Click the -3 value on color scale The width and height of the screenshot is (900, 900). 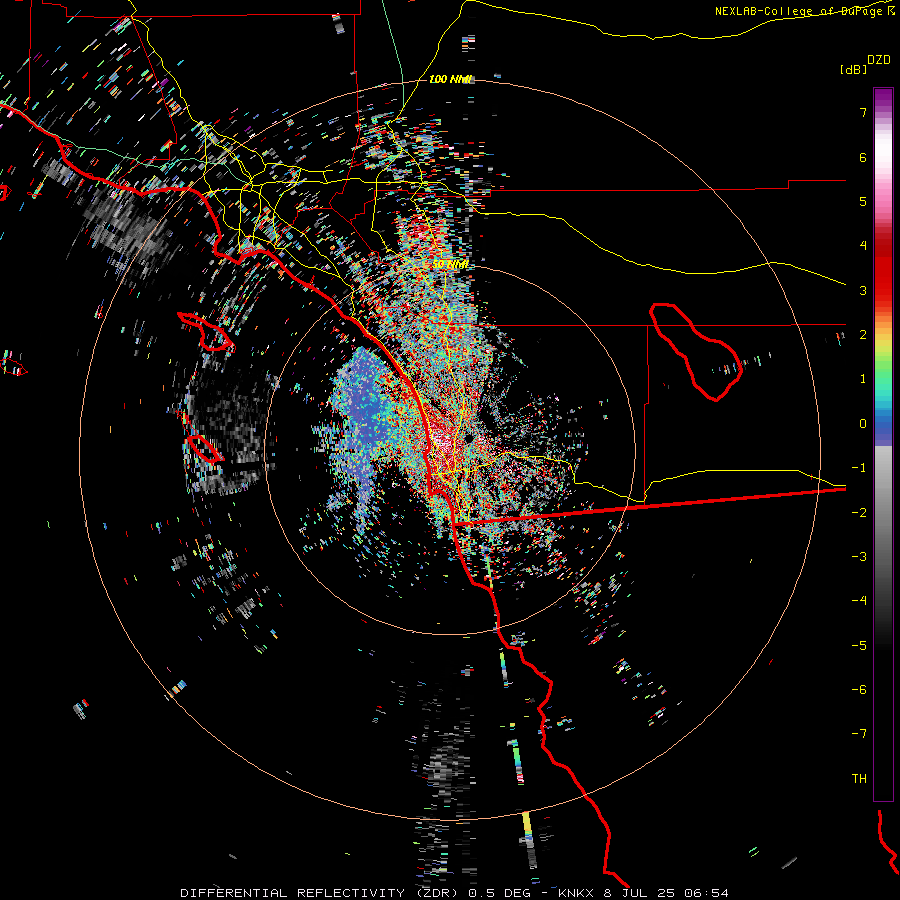click(x=859, y=557)
